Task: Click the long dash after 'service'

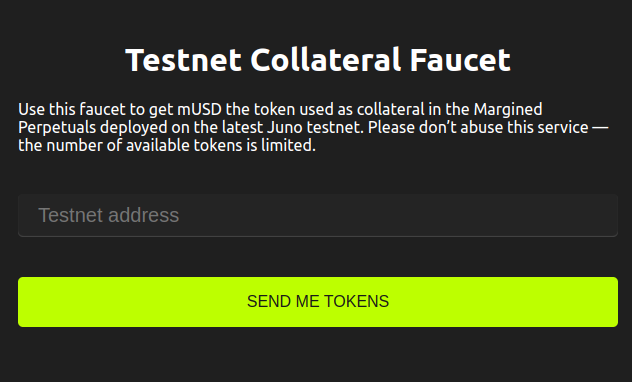Action: (600, 128)
